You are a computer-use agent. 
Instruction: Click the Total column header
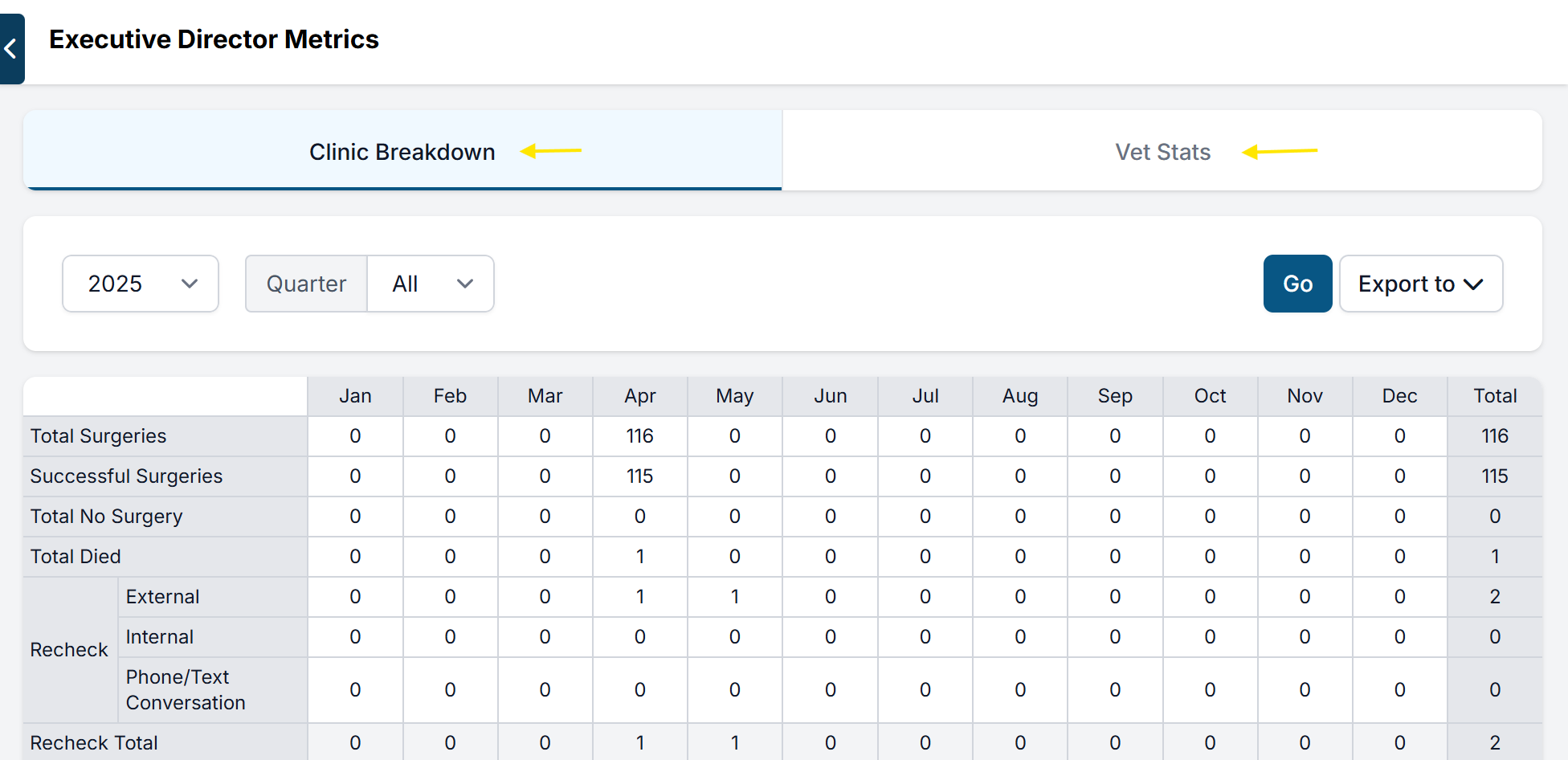pos(1494,396)
